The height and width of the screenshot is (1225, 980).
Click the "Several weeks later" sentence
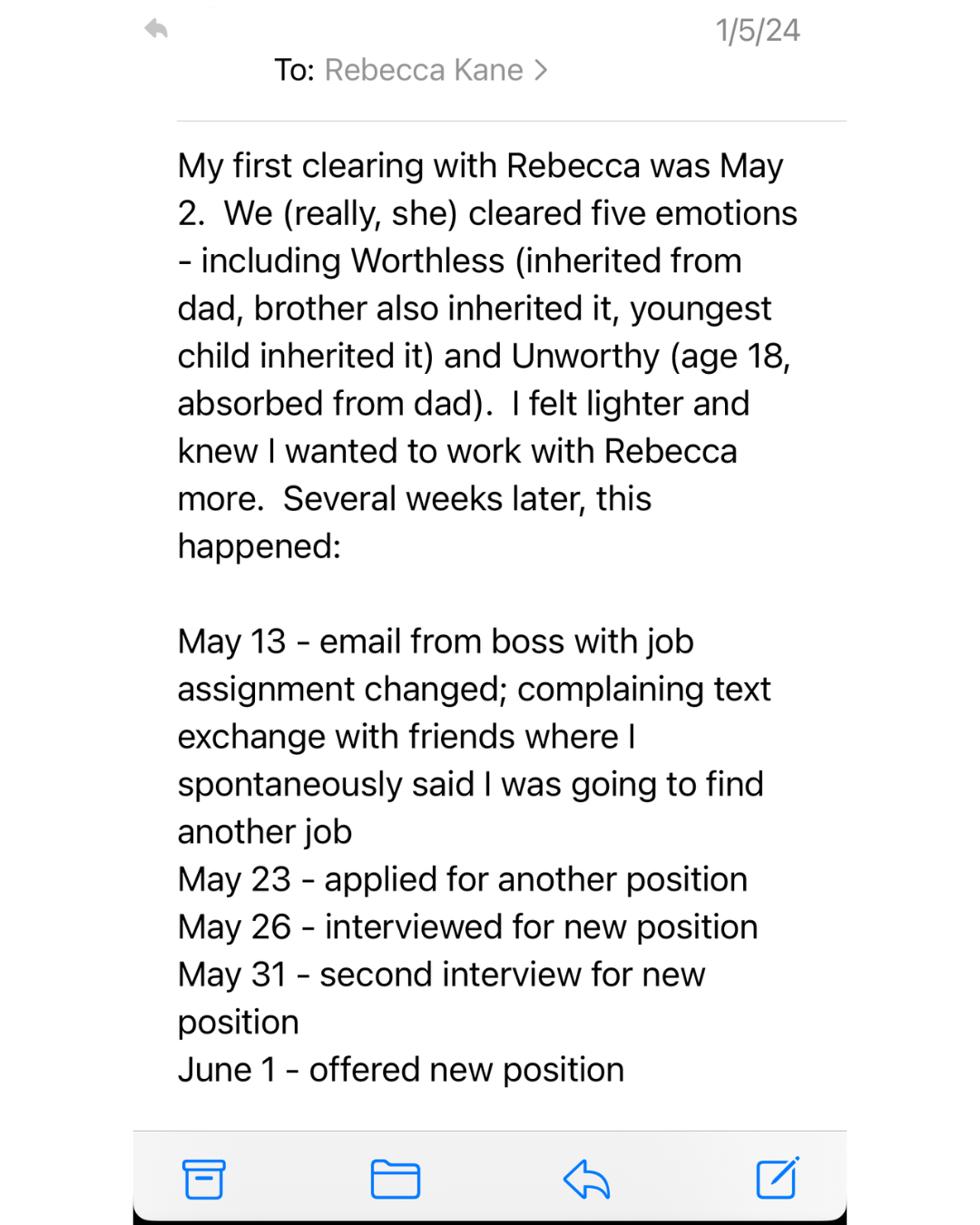coord(466,499)
